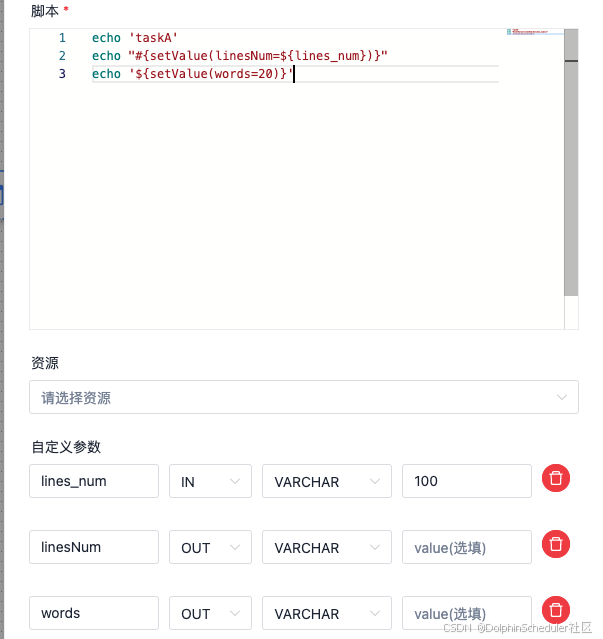Click the lines_num parameter name field

(x=94, y=481)
